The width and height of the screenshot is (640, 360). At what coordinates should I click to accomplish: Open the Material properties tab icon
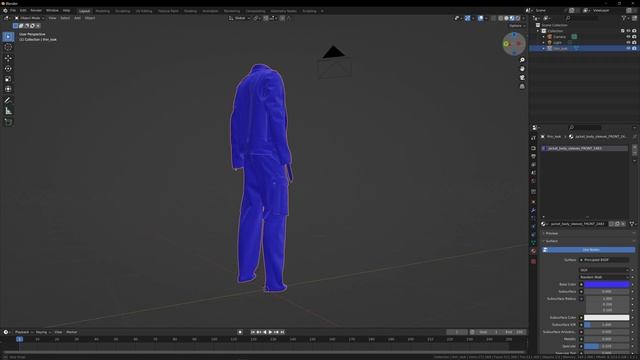click(533, 251)
